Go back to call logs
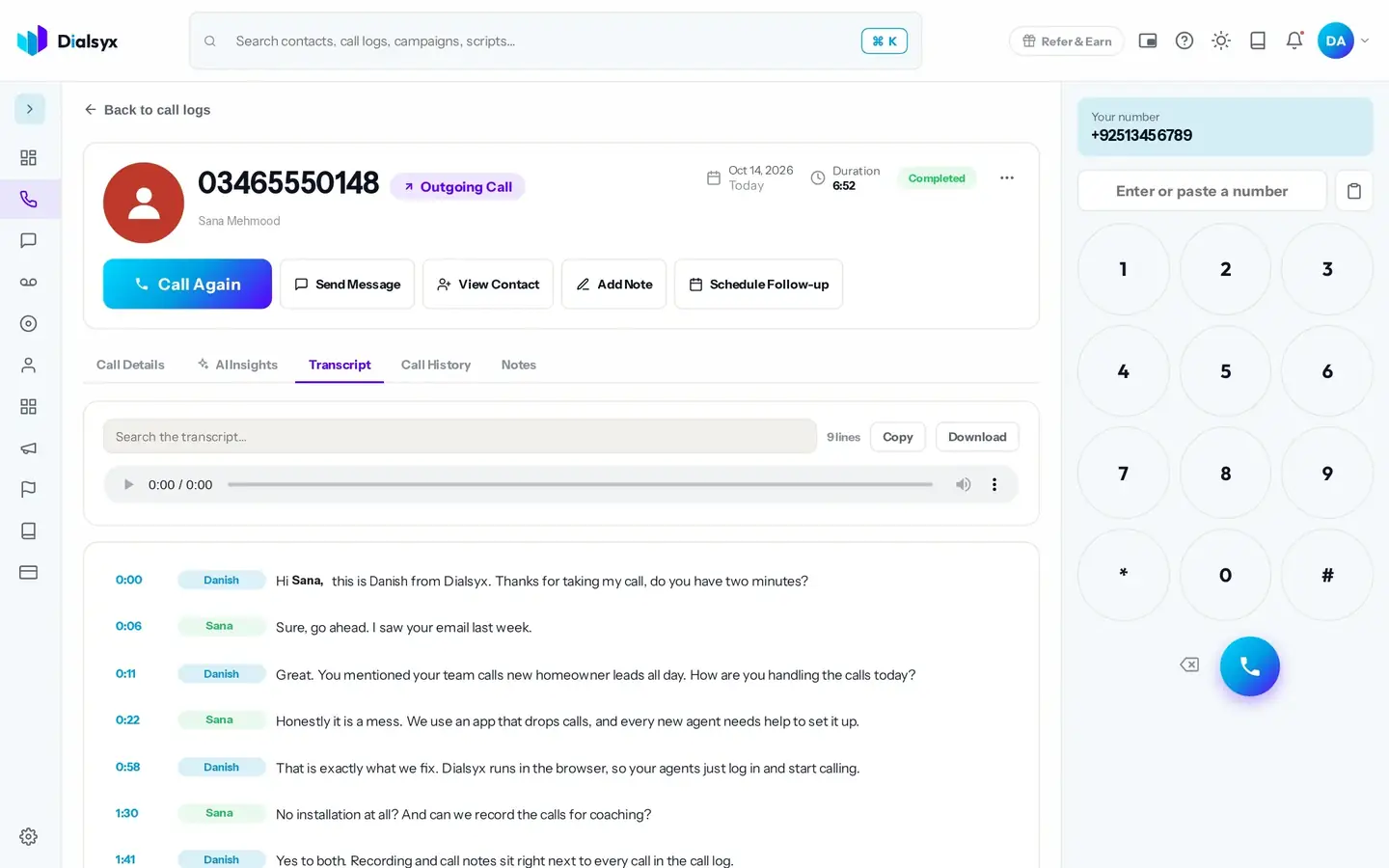 (147, 110)
